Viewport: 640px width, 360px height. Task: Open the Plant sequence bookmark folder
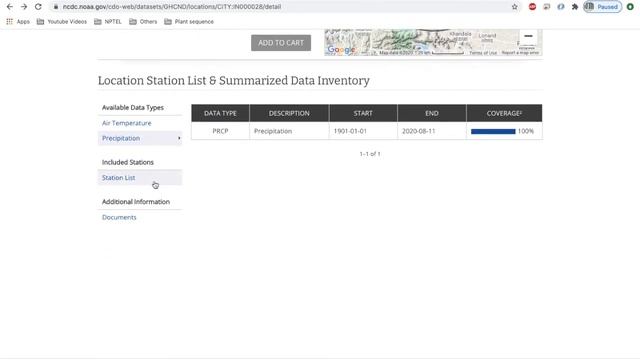tap(189, 22)
